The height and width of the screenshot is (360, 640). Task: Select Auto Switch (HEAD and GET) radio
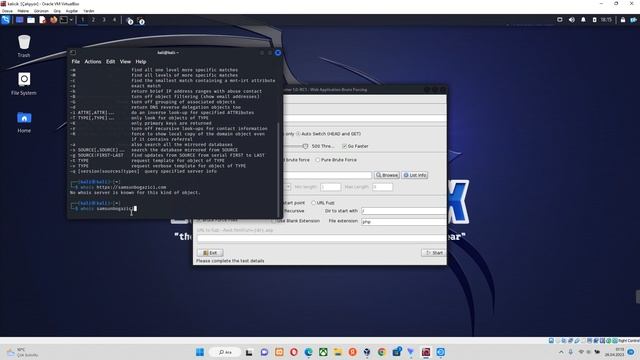click(x=298, y=133)
